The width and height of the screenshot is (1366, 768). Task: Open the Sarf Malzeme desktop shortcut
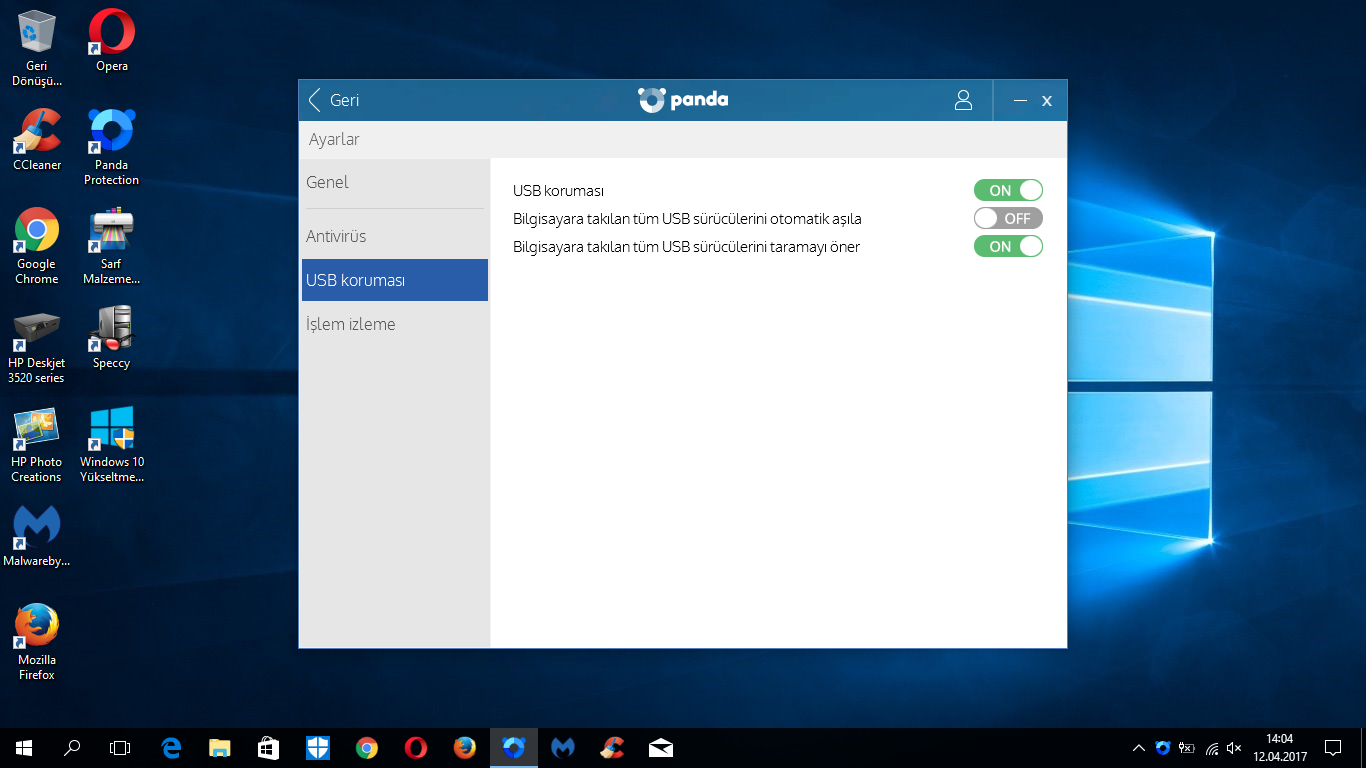pos(112,246)
